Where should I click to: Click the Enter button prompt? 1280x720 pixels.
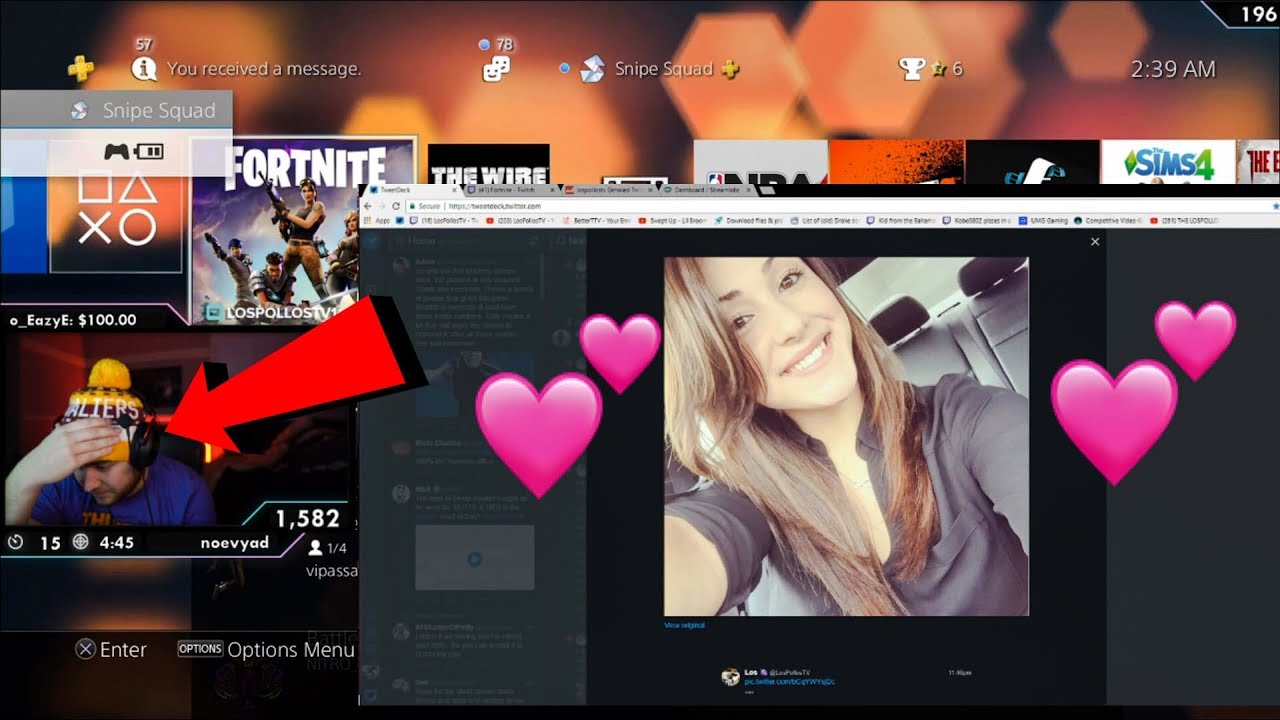point(111,650)
